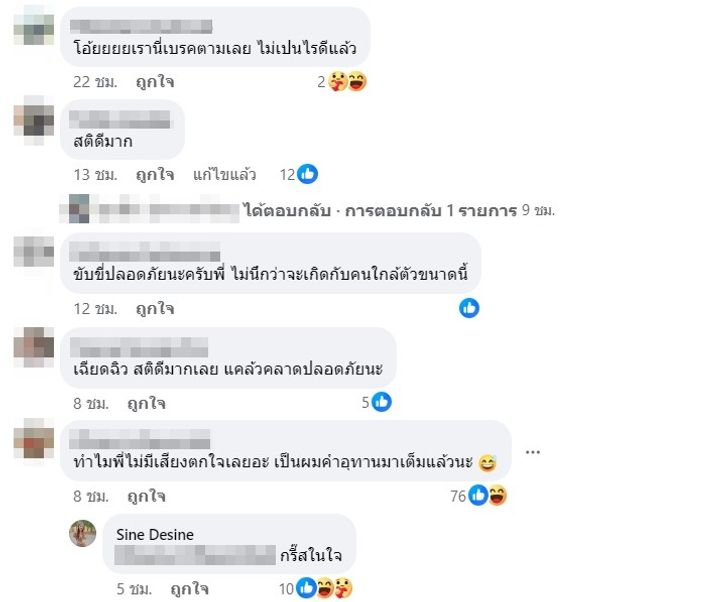Open the three-dot comment options menu
The width and height of the screenshot is (728, 602).
[533, 452]
